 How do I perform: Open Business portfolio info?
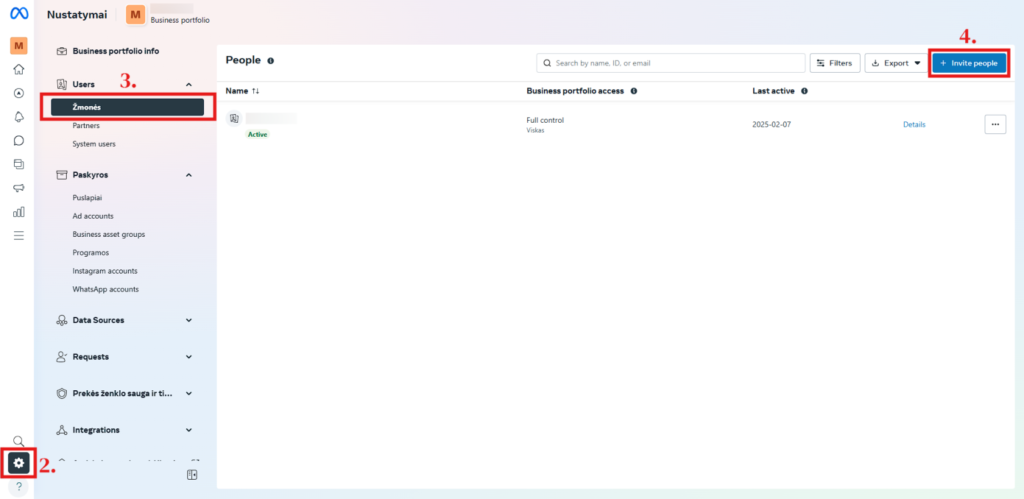[116, 51]
